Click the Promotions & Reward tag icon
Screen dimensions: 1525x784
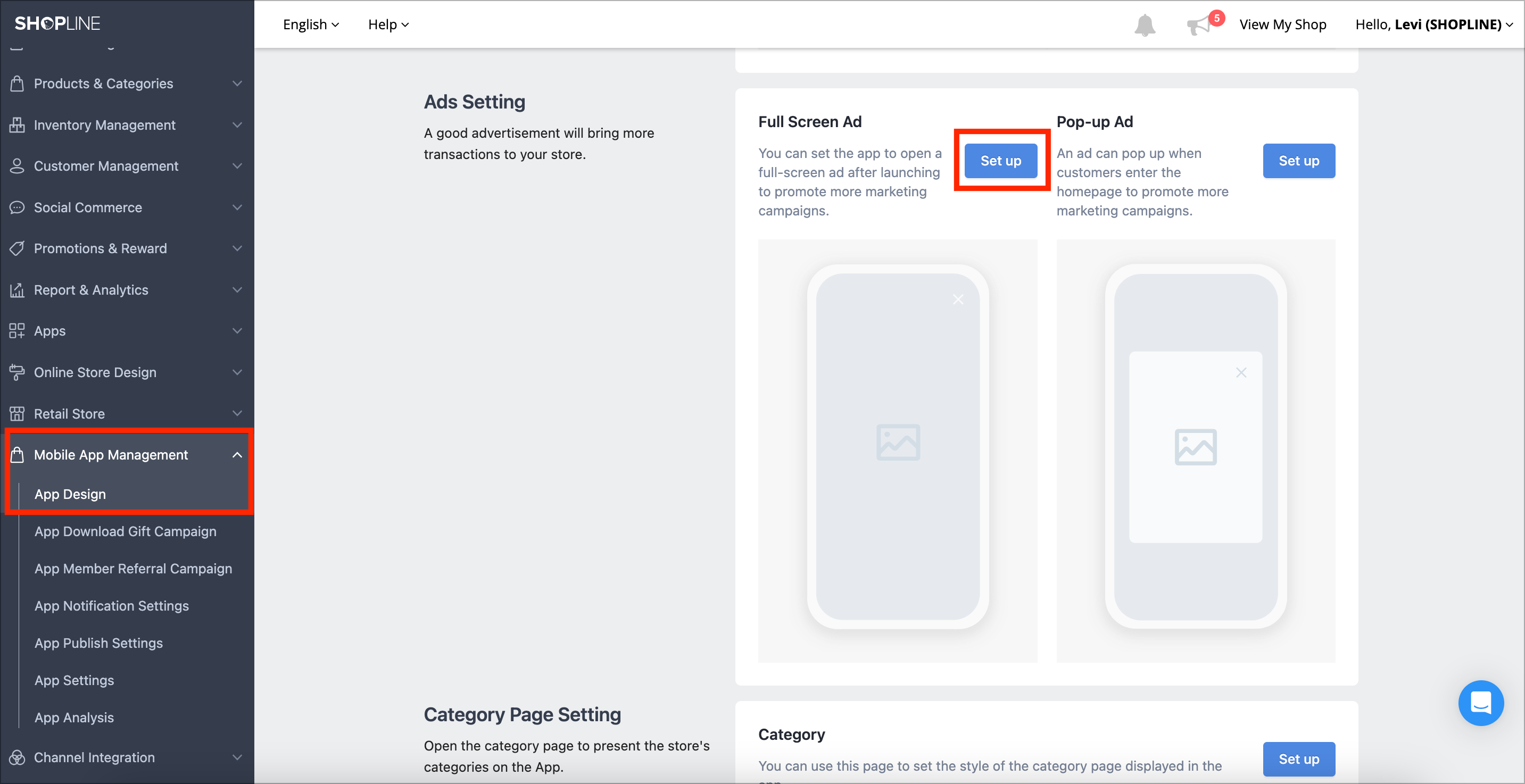[17, 248]
